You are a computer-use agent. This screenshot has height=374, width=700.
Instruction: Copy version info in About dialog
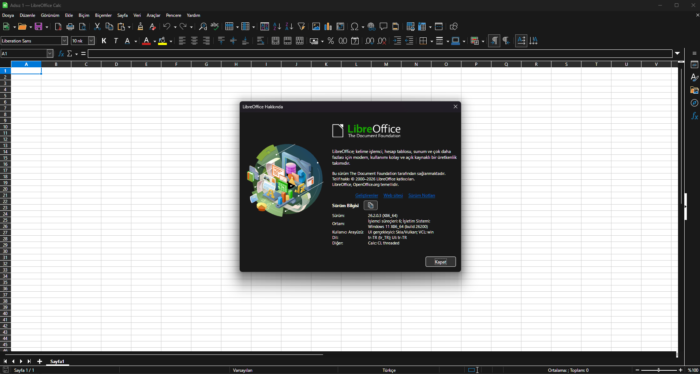point(371,205)
